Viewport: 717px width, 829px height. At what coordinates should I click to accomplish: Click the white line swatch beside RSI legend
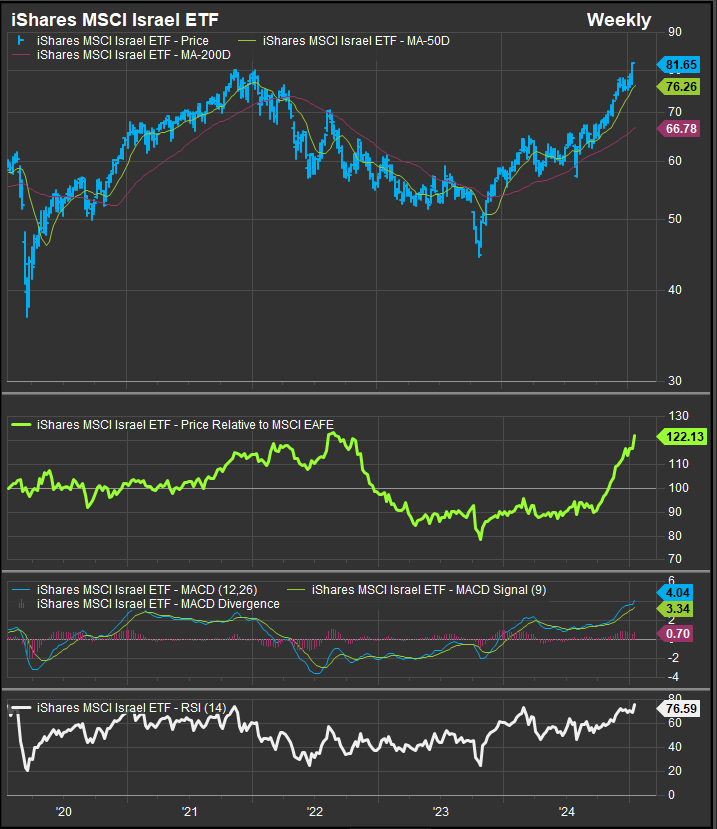point(21,708)
